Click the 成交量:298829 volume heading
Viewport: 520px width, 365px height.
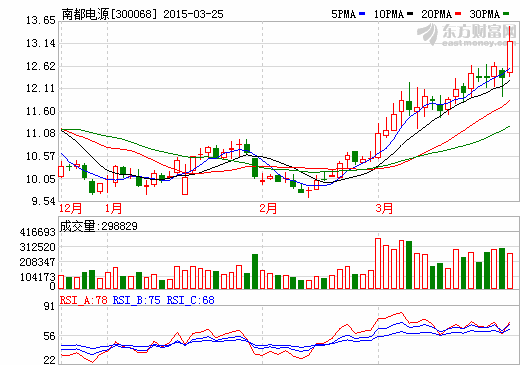[x=99, y=226]
